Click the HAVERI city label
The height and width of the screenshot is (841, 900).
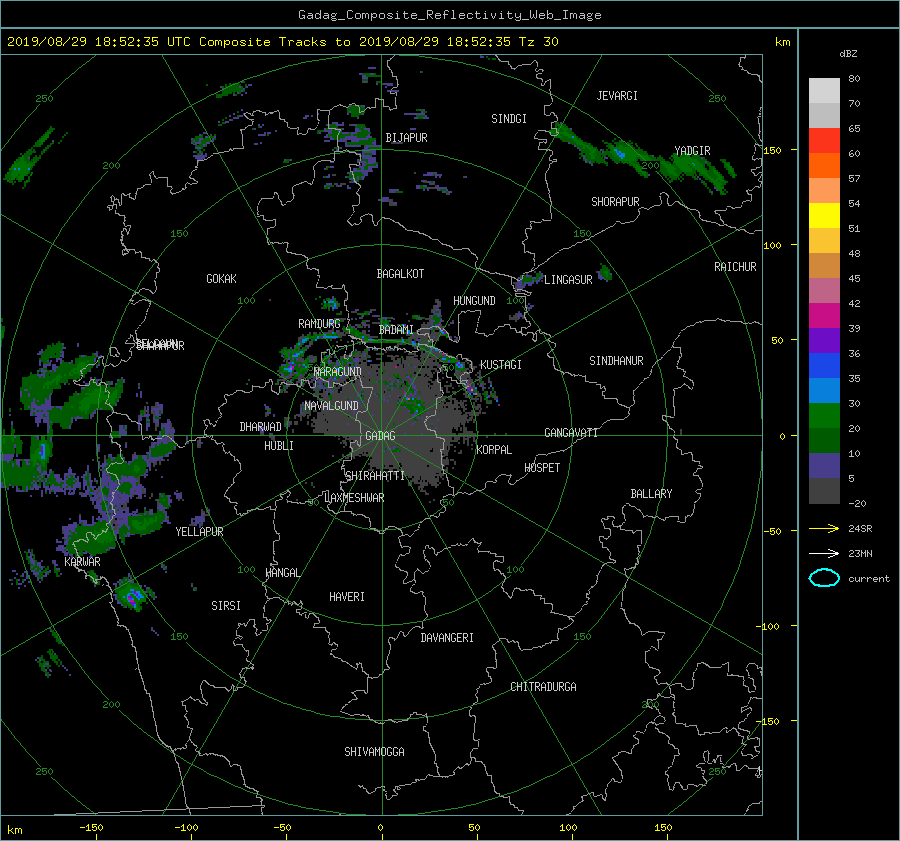click(347, 597)
